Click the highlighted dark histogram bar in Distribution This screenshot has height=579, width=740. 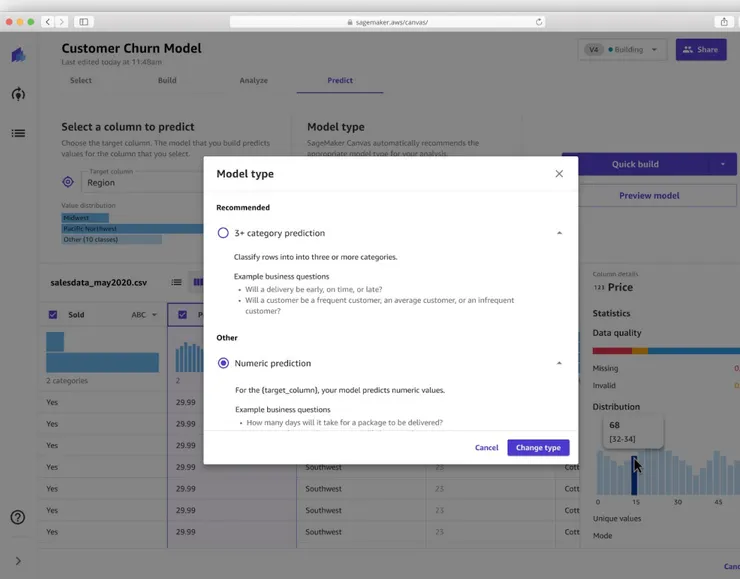point(634,475)
